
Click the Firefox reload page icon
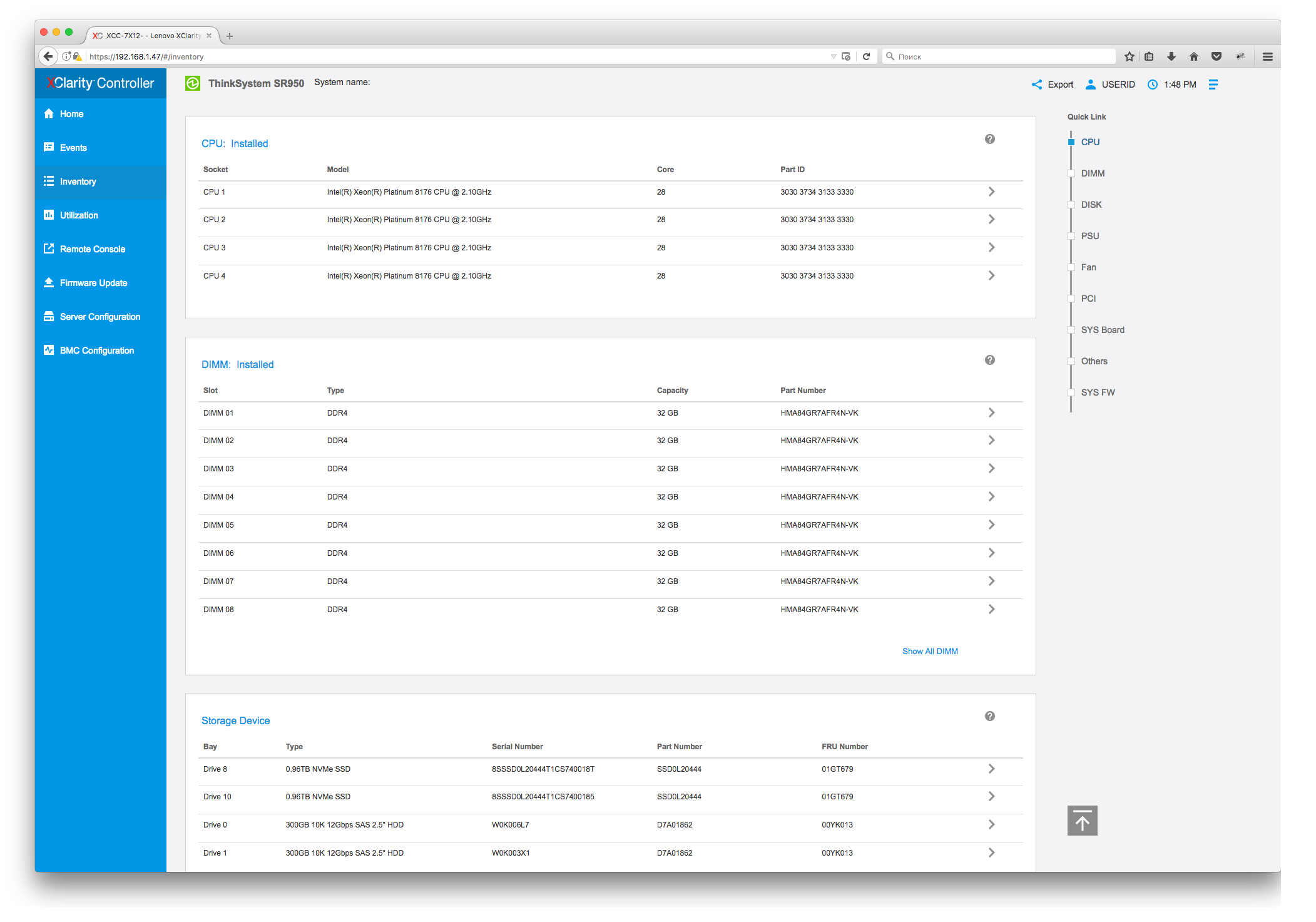(x=866, y=56)
